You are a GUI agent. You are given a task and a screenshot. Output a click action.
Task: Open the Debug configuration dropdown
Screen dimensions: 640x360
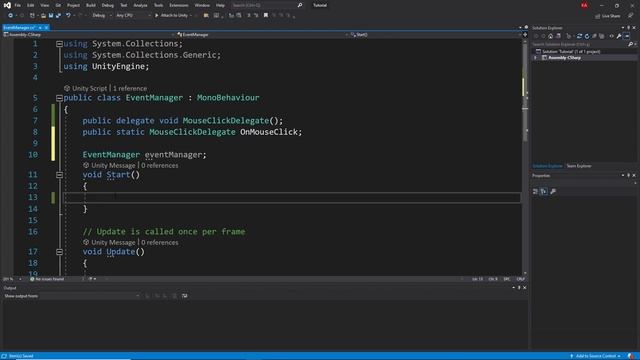[x=102, y=16]
